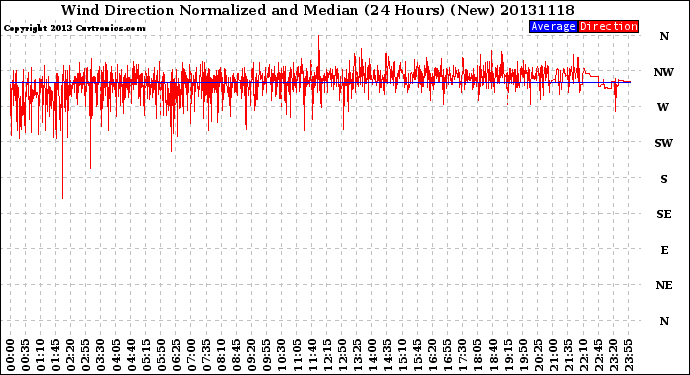Click the 03:30 time axis label
The image size is (690, 375).
point(101,355)
